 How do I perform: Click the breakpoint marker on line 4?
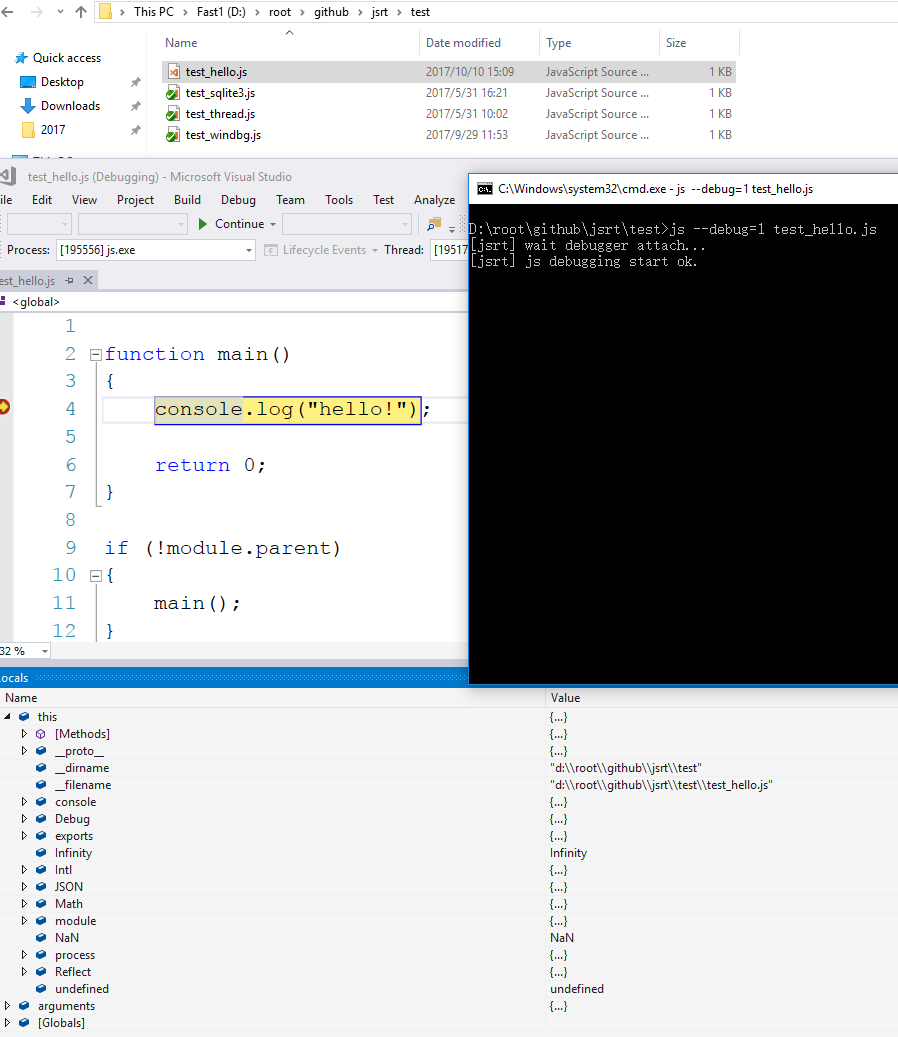(x=4, y=407)
